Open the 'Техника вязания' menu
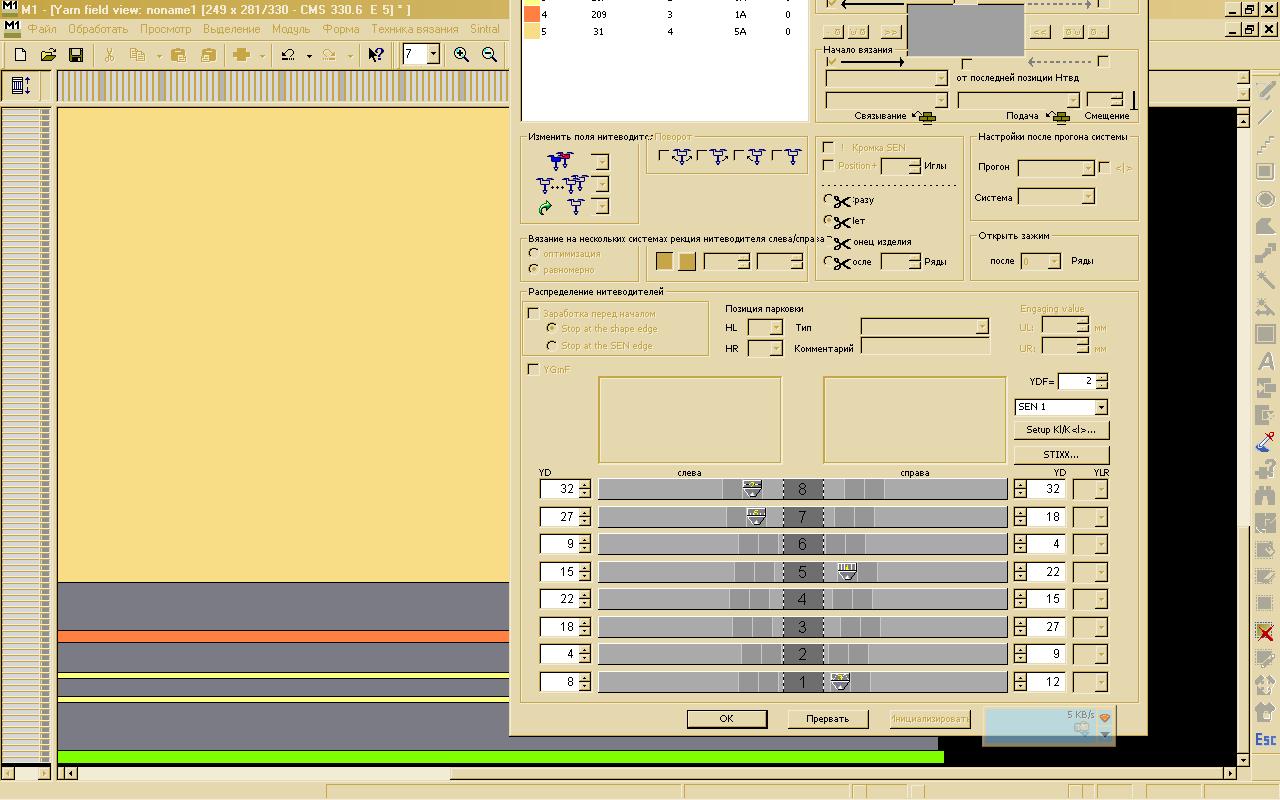 [x=416, y=29]
